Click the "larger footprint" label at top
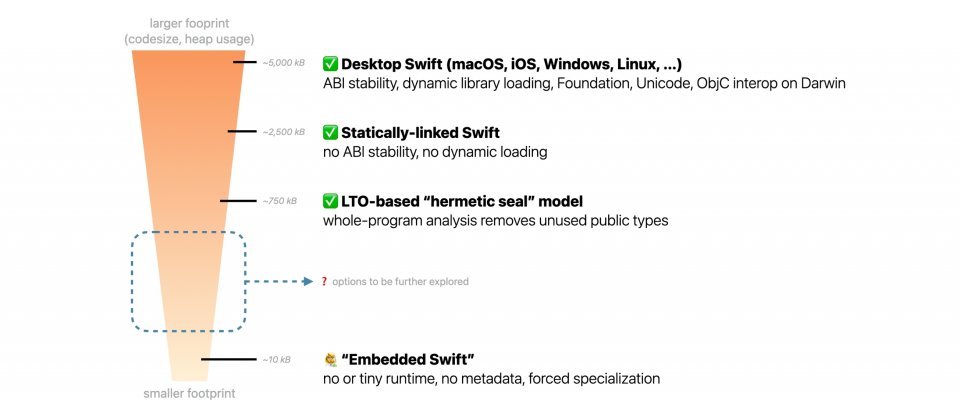The height and width of the screenshot is (420, 960). [x=187, y=23]
